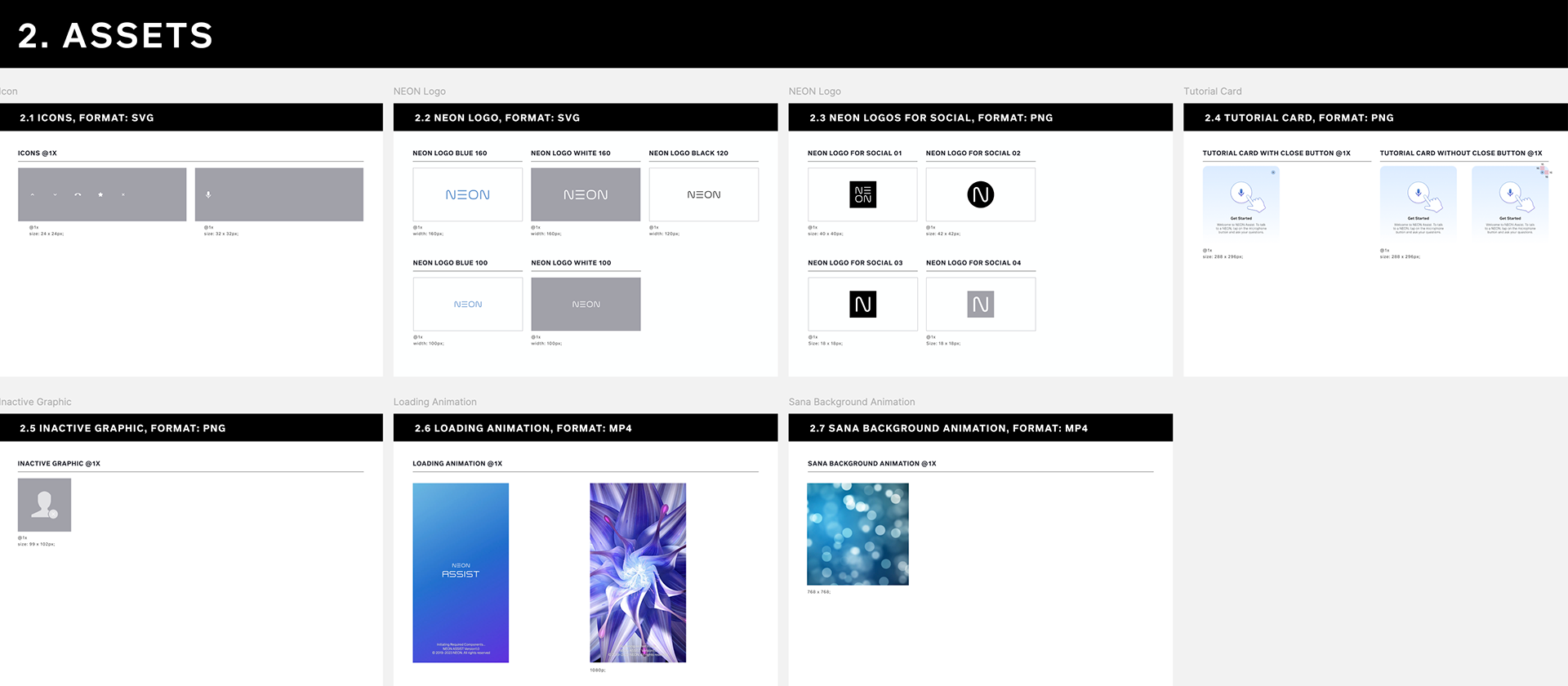
Task: Select the NEON Assist loading screen thumbnail
Action: click(x=461, y=572)
